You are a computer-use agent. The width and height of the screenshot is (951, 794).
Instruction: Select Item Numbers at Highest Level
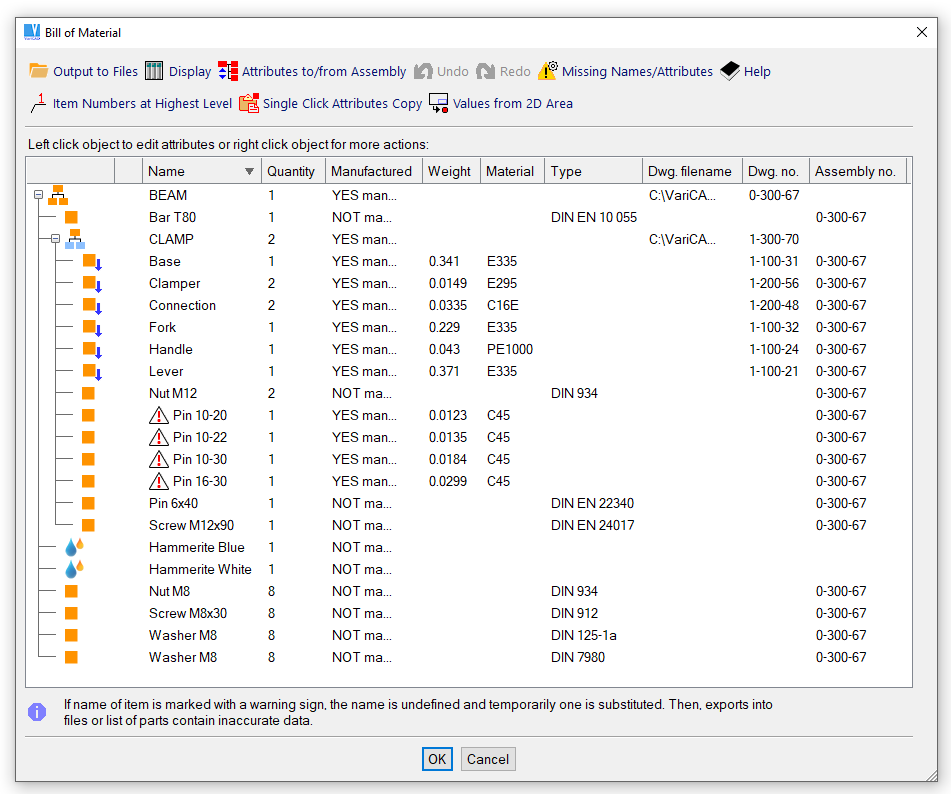pyautogui.click(x=39, y=103)
